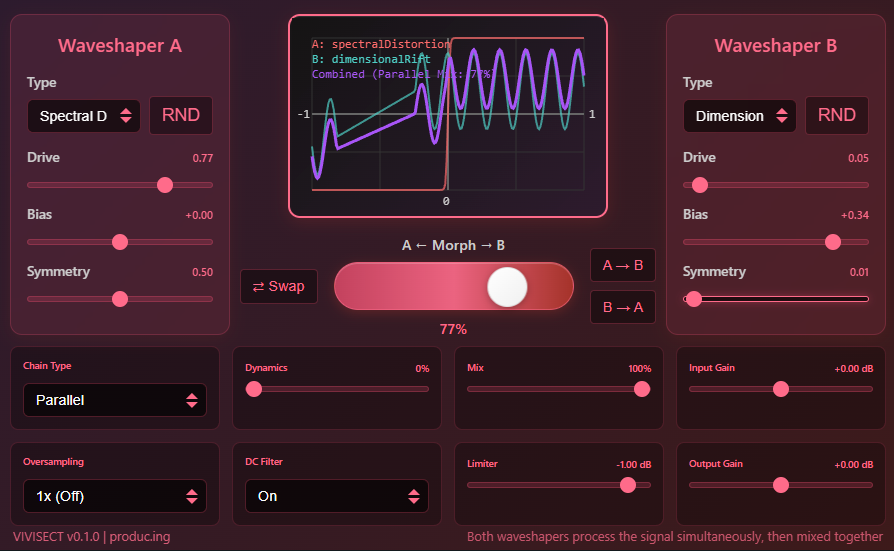Viewport: 894px width, 551px height.
Task: Click the waveform transfer curve display
Action: [x=447, y=115]
